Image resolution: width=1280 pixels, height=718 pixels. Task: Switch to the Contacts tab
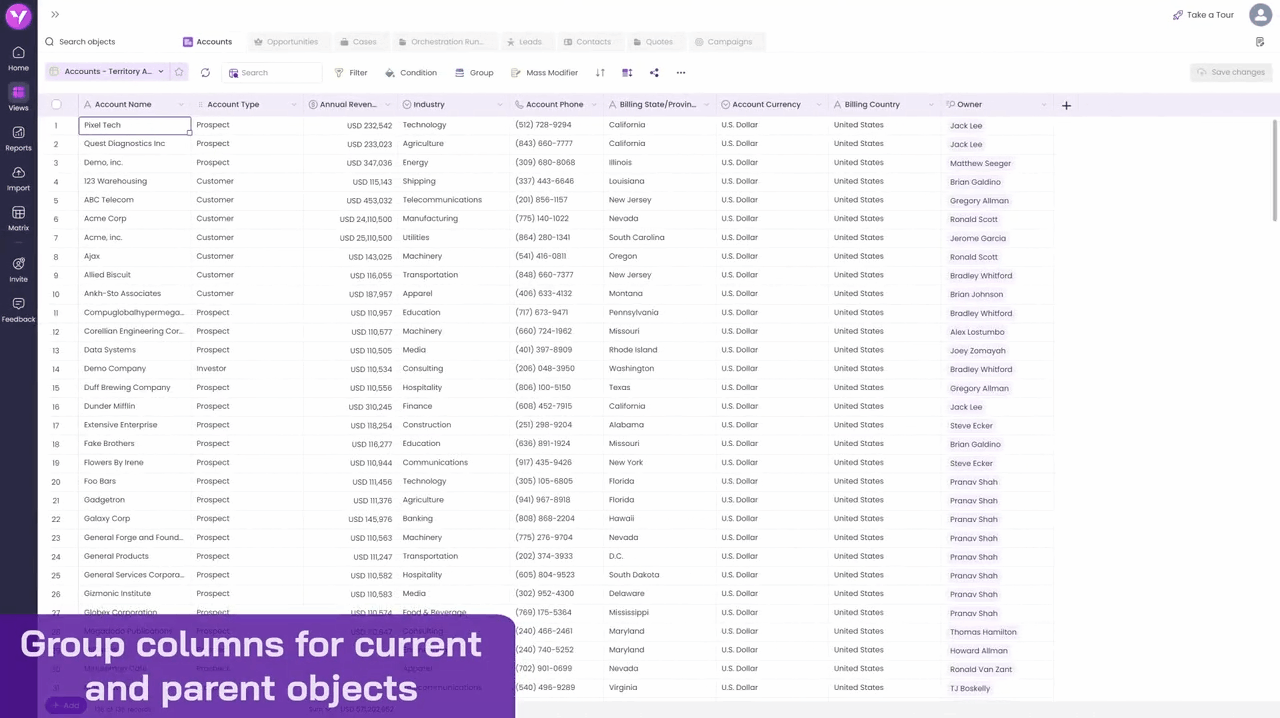(587, 42)
